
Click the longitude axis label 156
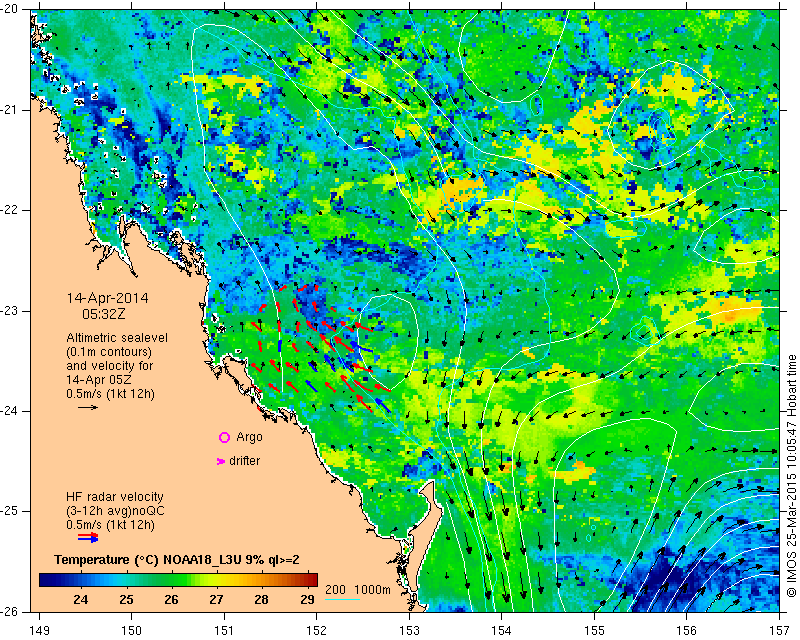687,631
